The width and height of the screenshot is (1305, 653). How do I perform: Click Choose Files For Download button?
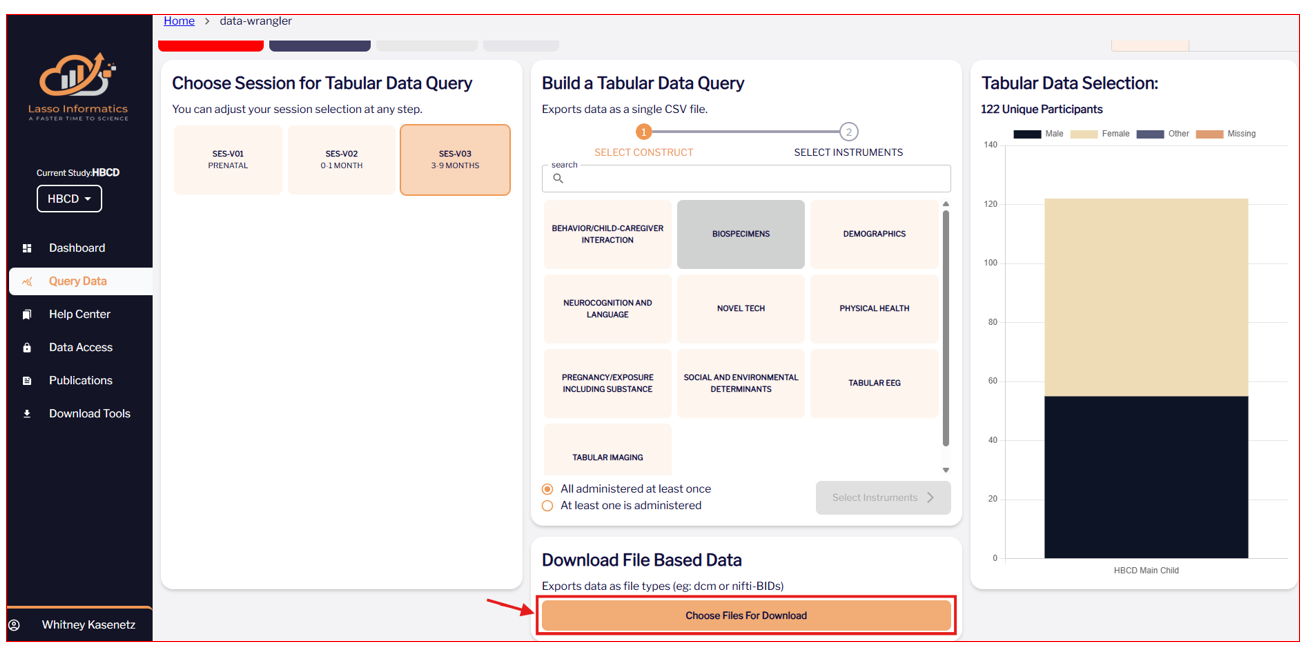(x=746, y=616)
